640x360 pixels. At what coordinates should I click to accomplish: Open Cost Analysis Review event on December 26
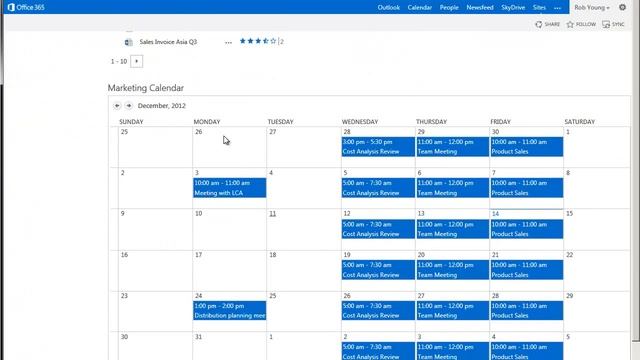click(378, 311)
